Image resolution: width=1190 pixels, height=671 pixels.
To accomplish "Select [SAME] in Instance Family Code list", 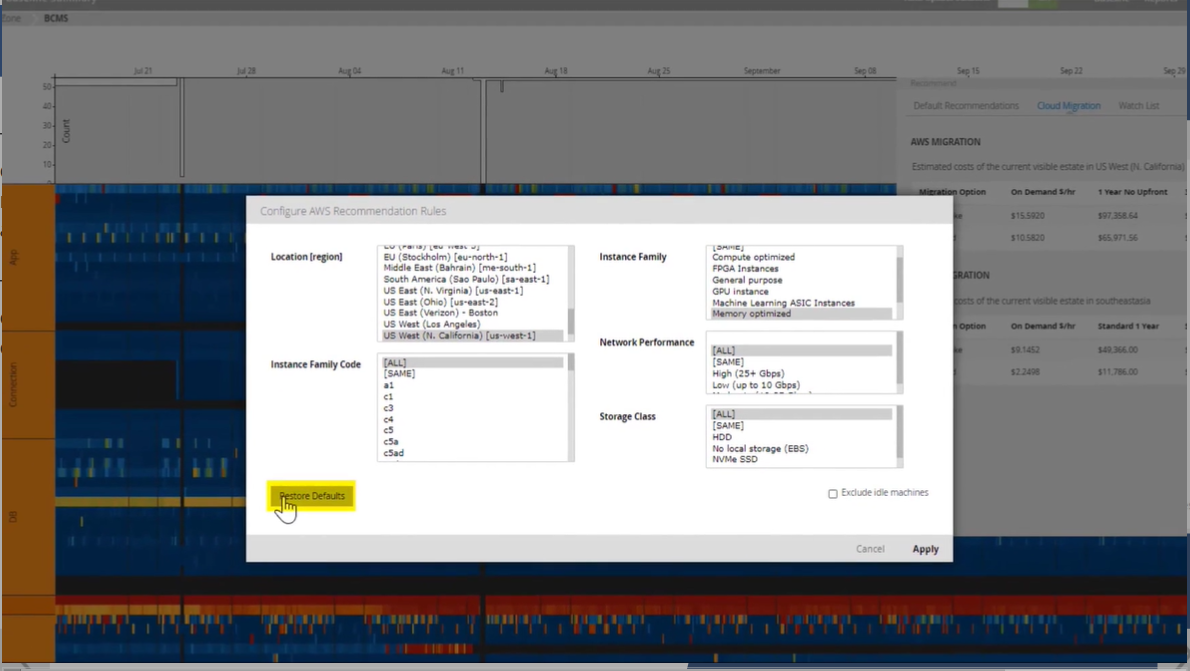I will (x=399, y=373).
